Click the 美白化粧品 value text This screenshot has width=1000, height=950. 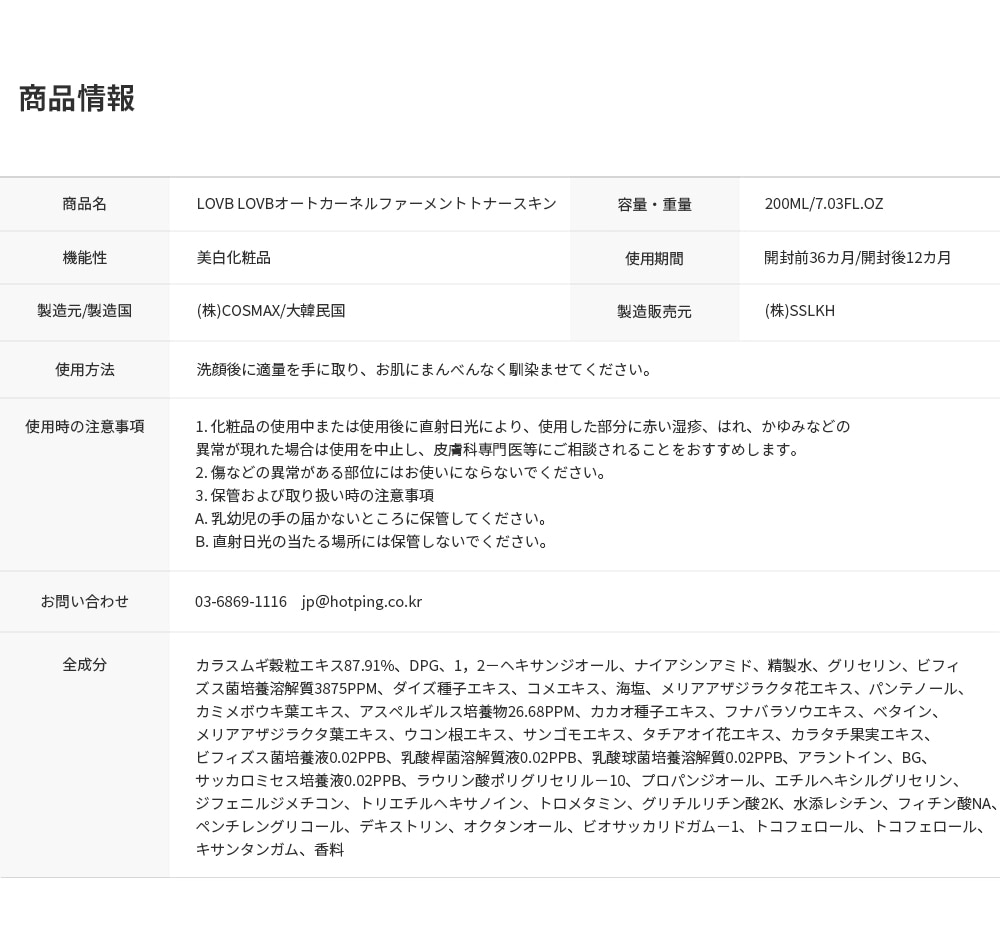tap(233, 258)
